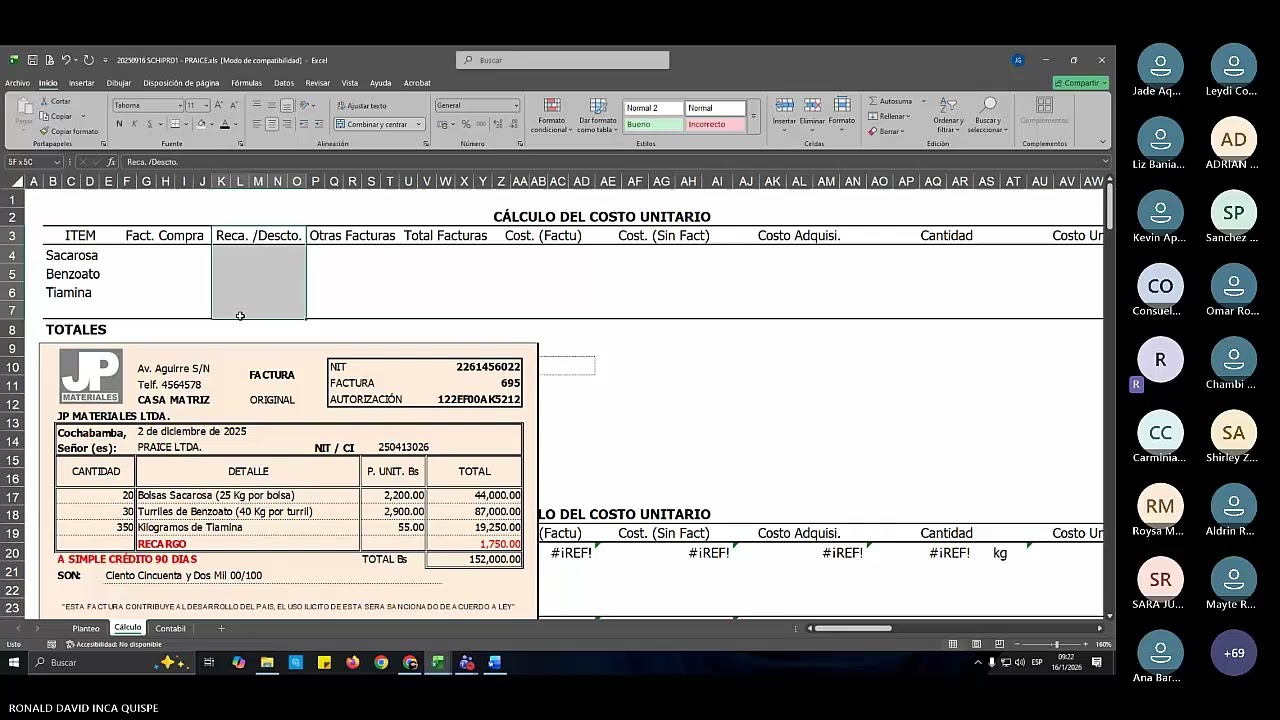
Task: Apply the Normal 2 cell style
Action: coord(654,108)
